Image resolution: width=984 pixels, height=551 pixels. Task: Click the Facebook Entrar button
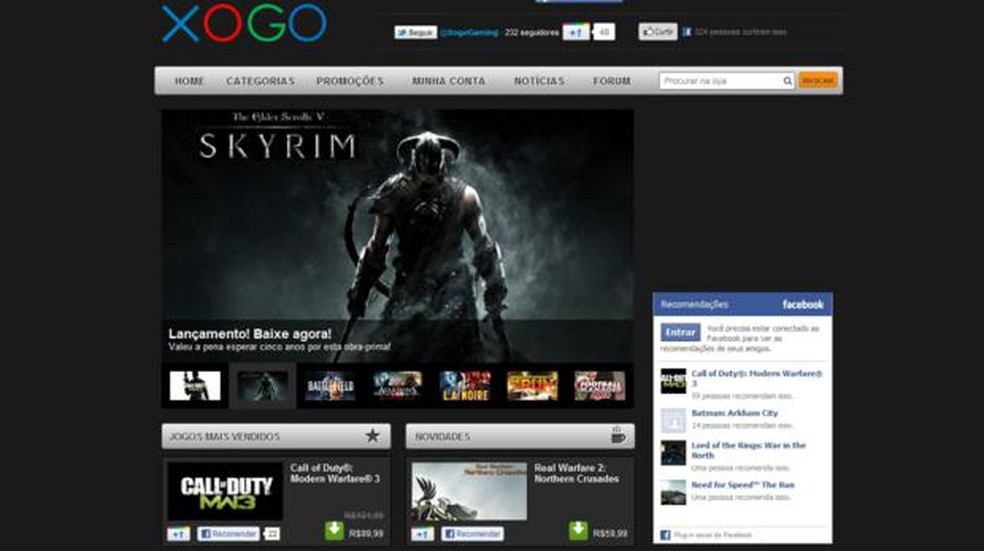click(680, 332)
